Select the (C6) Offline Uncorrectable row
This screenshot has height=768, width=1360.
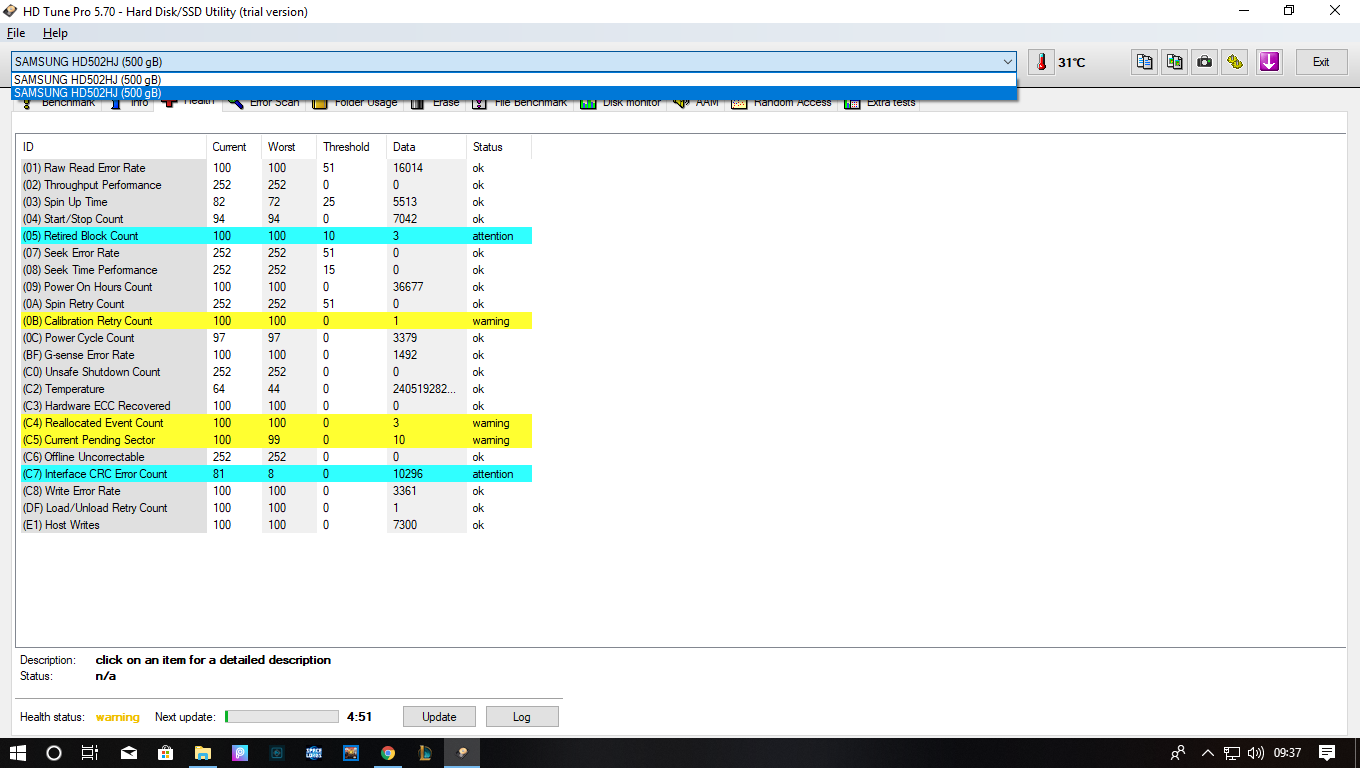click(x=276, y=457)
